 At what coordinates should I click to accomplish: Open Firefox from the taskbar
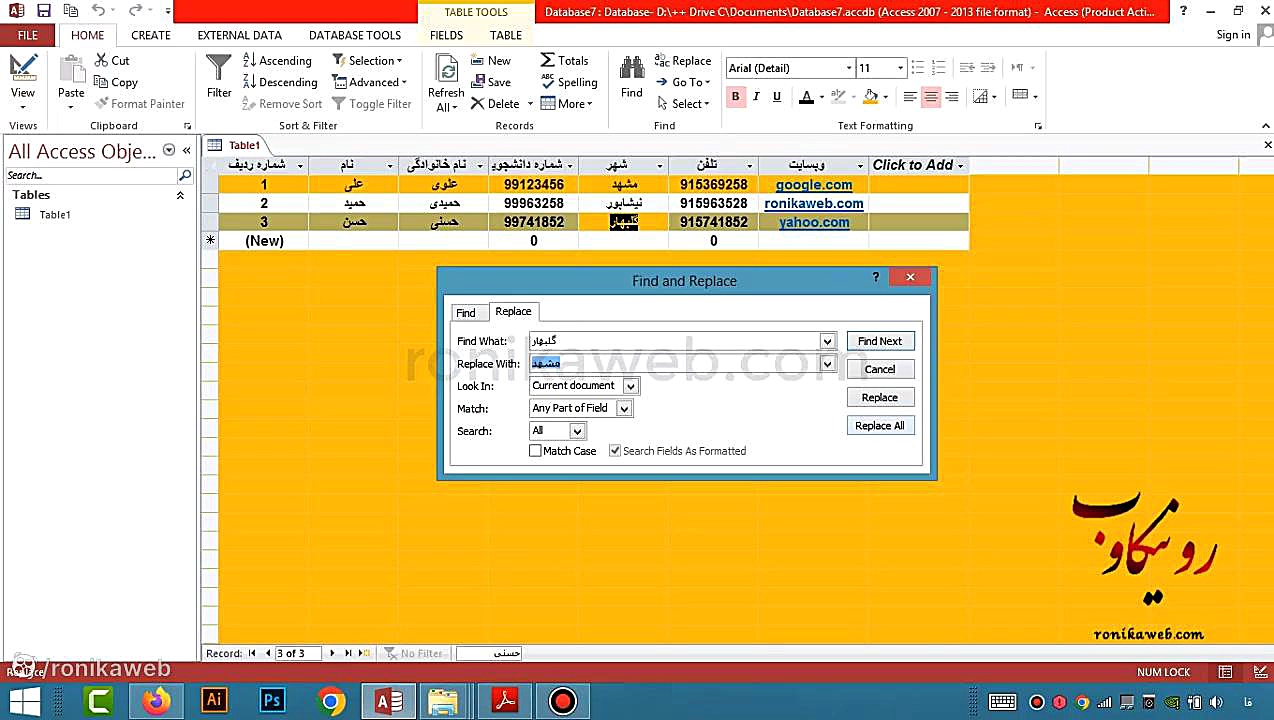pyautogui.click(x=156, y=701)
